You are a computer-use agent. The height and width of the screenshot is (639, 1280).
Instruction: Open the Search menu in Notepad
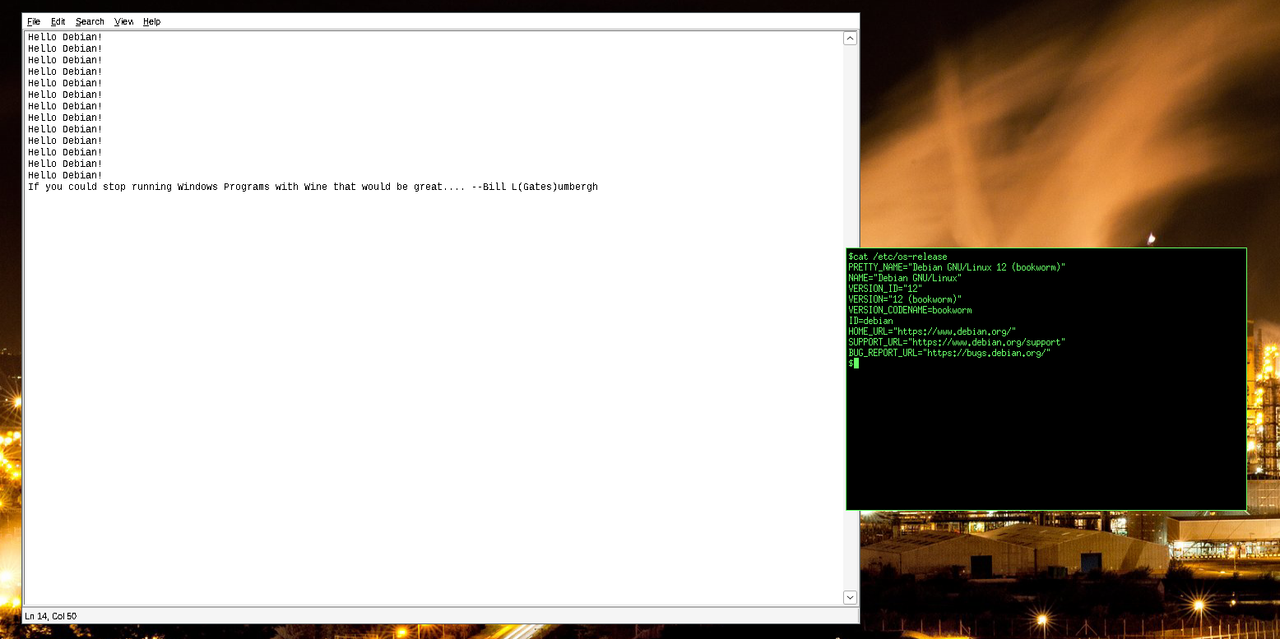pos(90,21)
